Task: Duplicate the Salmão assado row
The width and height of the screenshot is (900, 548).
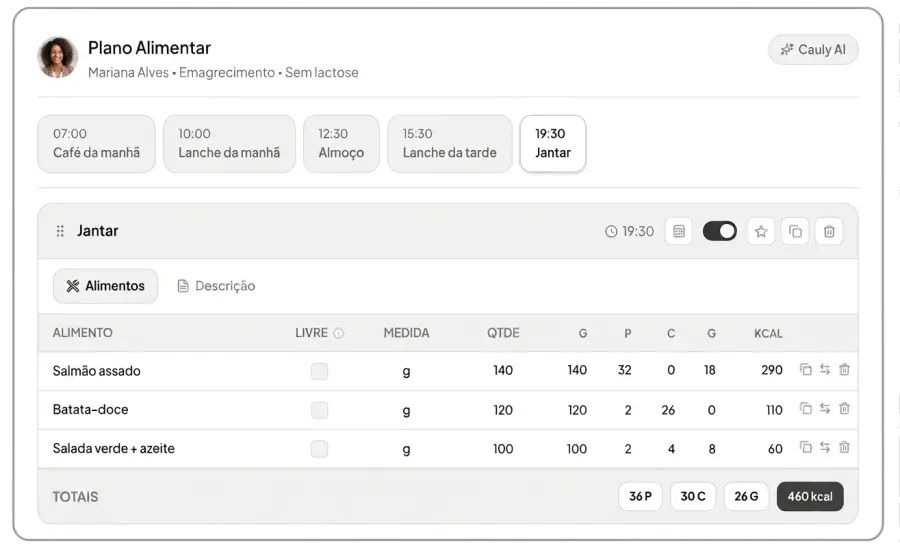Action: pyautogui.click(x=806, y=370)
